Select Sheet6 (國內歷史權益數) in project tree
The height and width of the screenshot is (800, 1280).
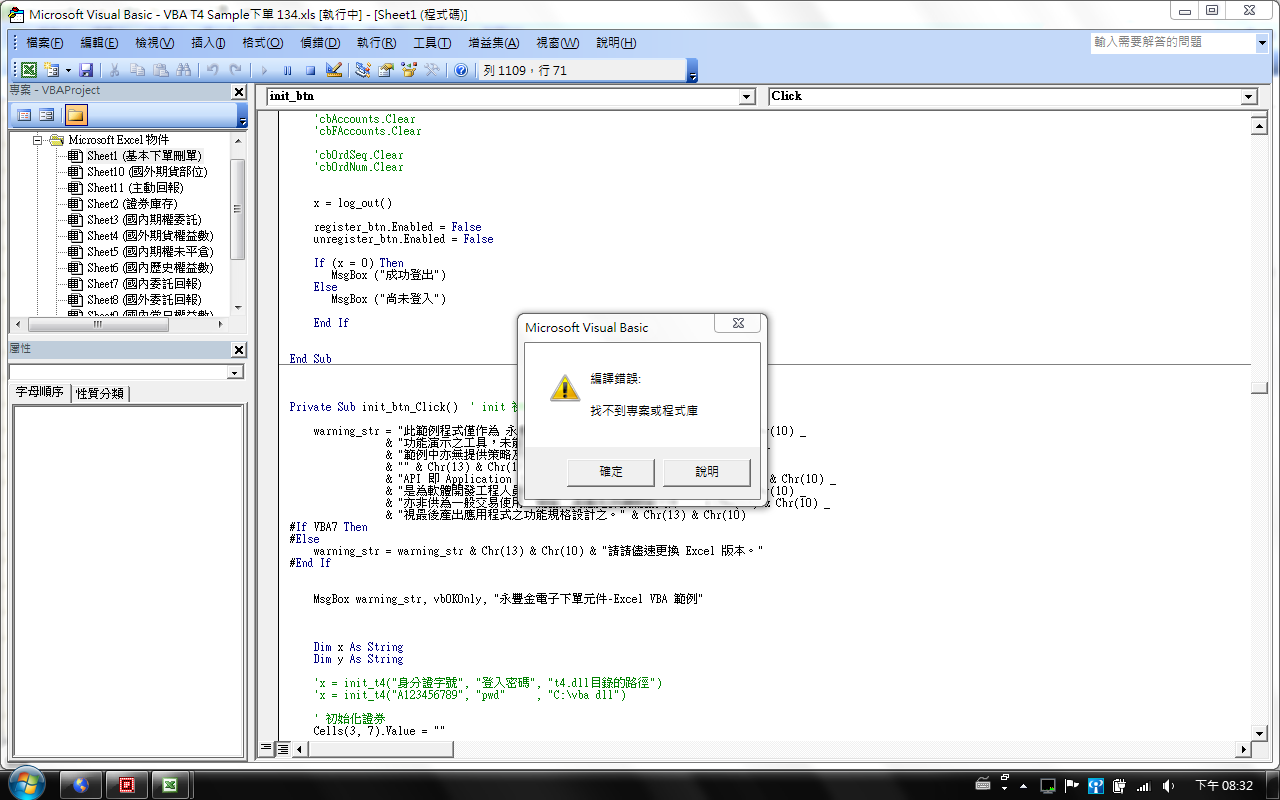coord(150,268)
